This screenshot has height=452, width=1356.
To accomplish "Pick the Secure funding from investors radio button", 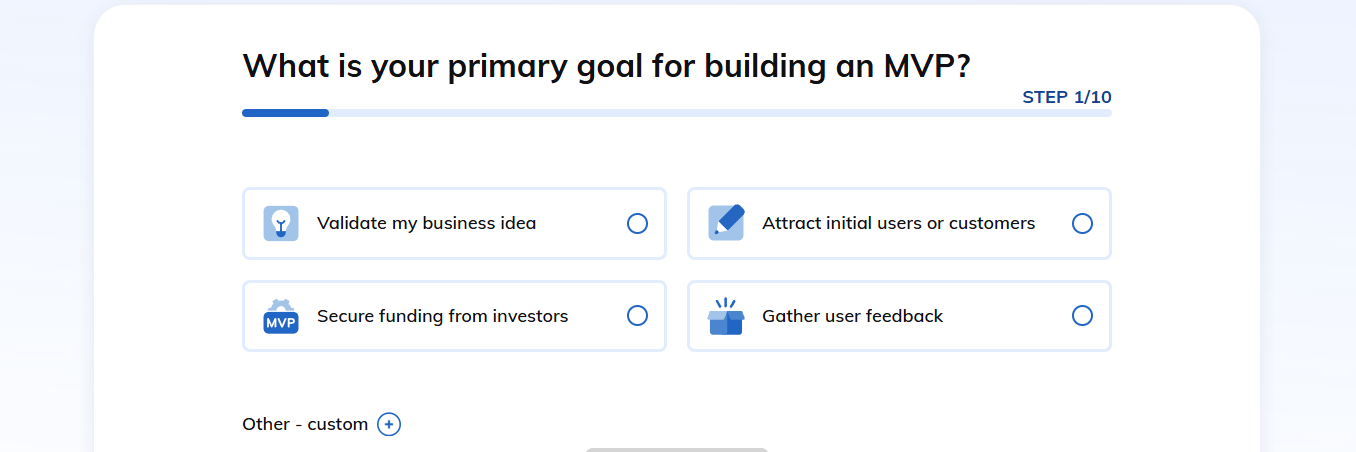I will 637,316.
